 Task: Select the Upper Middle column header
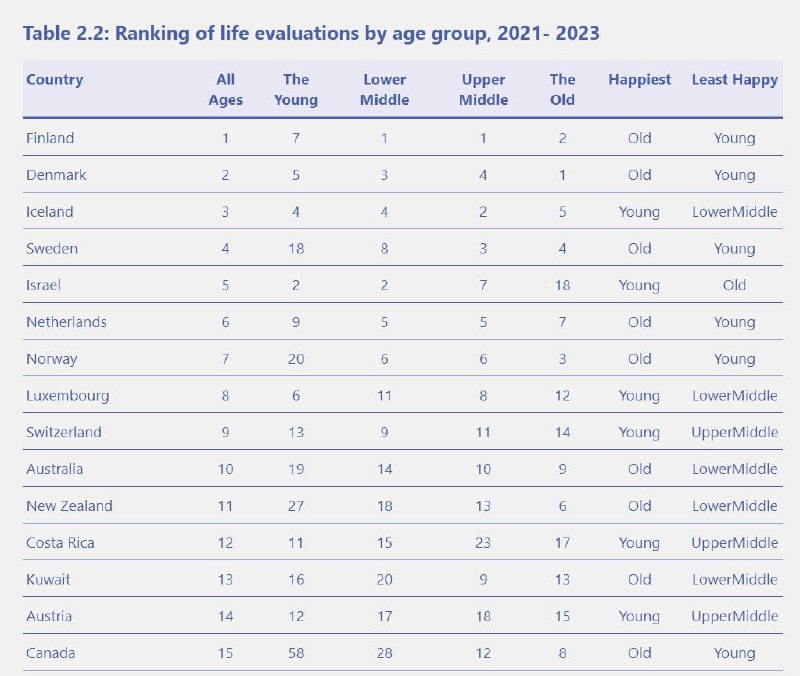point(484,89)
